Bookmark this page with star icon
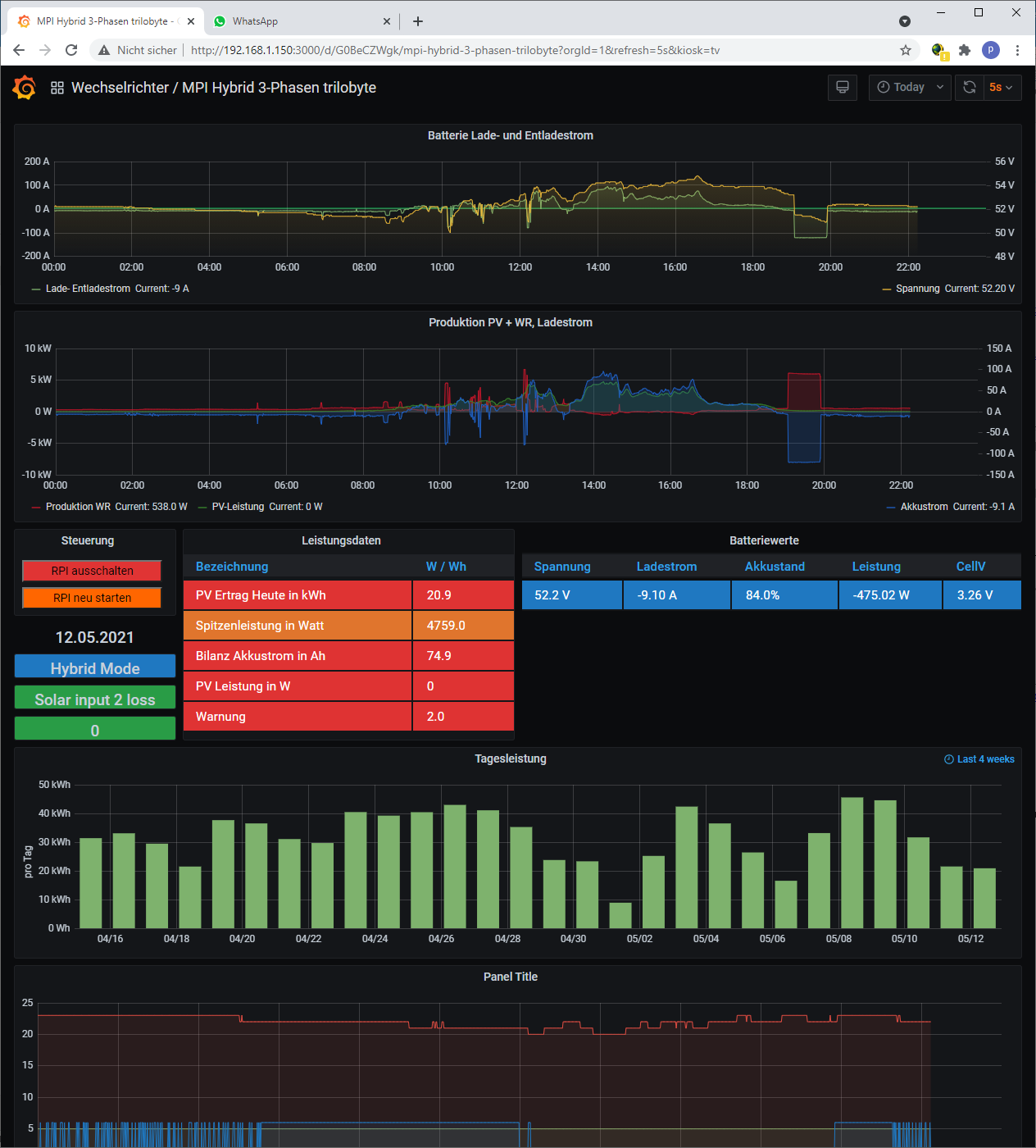The image size is (1036, 1148). [x=906, y=50]
